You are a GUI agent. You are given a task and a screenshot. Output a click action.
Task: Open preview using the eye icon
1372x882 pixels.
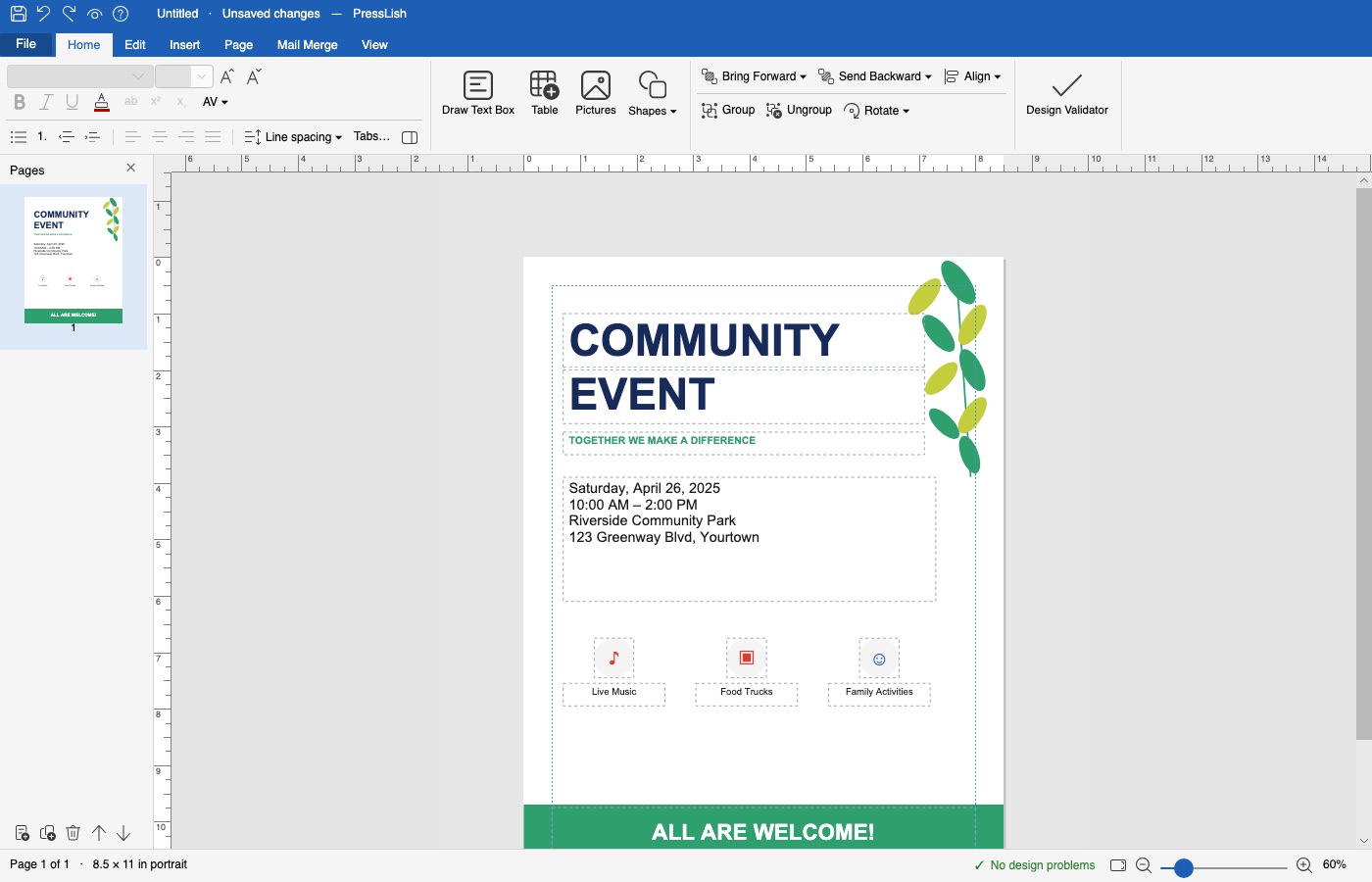(x=95, y=14)
